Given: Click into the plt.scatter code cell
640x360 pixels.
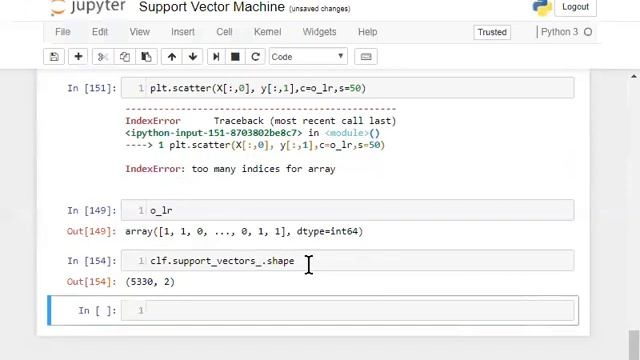Looking at the screenshot, I should [347, 88].
